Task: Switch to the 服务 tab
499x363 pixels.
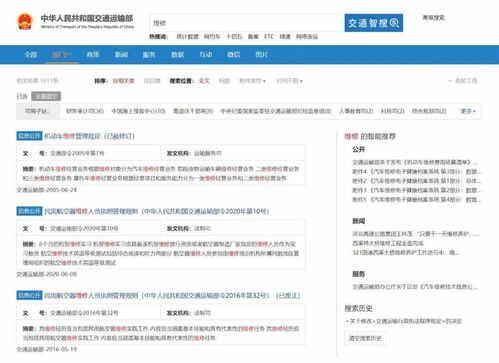Action: click(x=149, y=54)
